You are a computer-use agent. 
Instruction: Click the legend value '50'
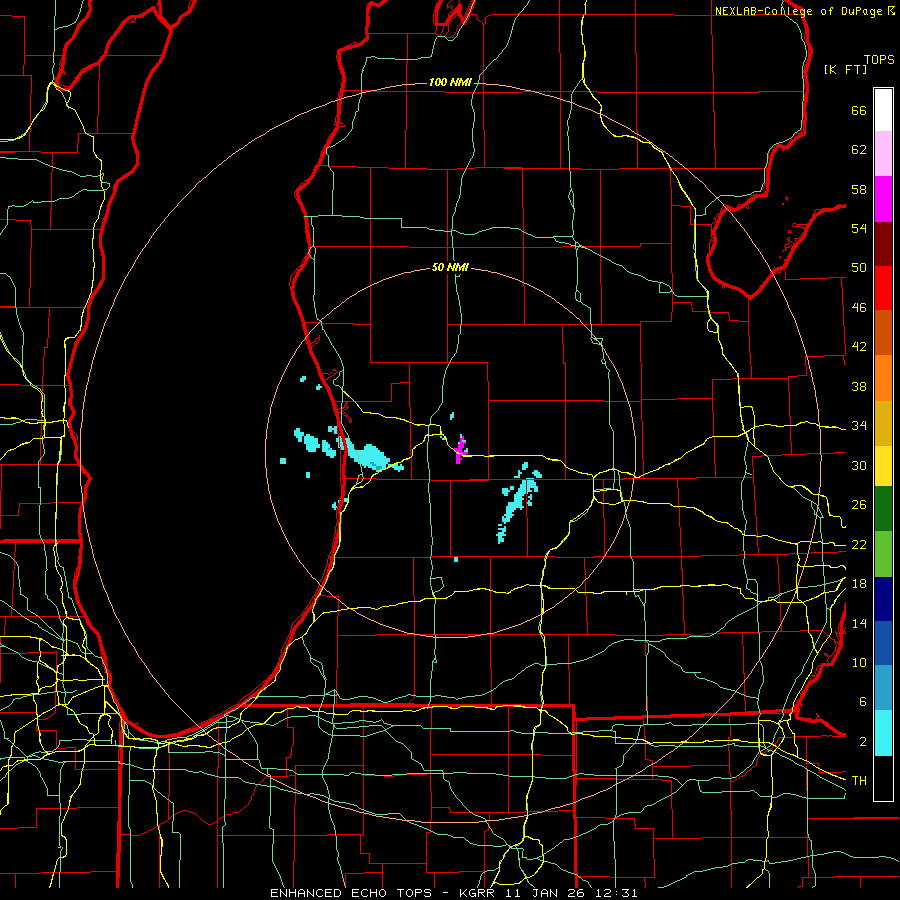click(x=859, y=268)
